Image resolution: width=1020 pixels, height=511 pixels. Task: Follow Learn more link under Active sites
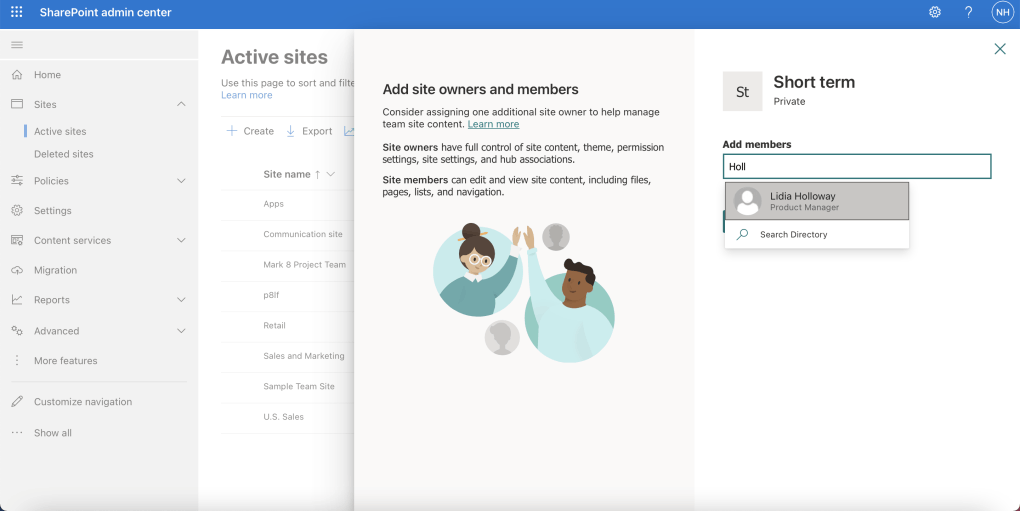pyautogui.click(x=247, y=95)
